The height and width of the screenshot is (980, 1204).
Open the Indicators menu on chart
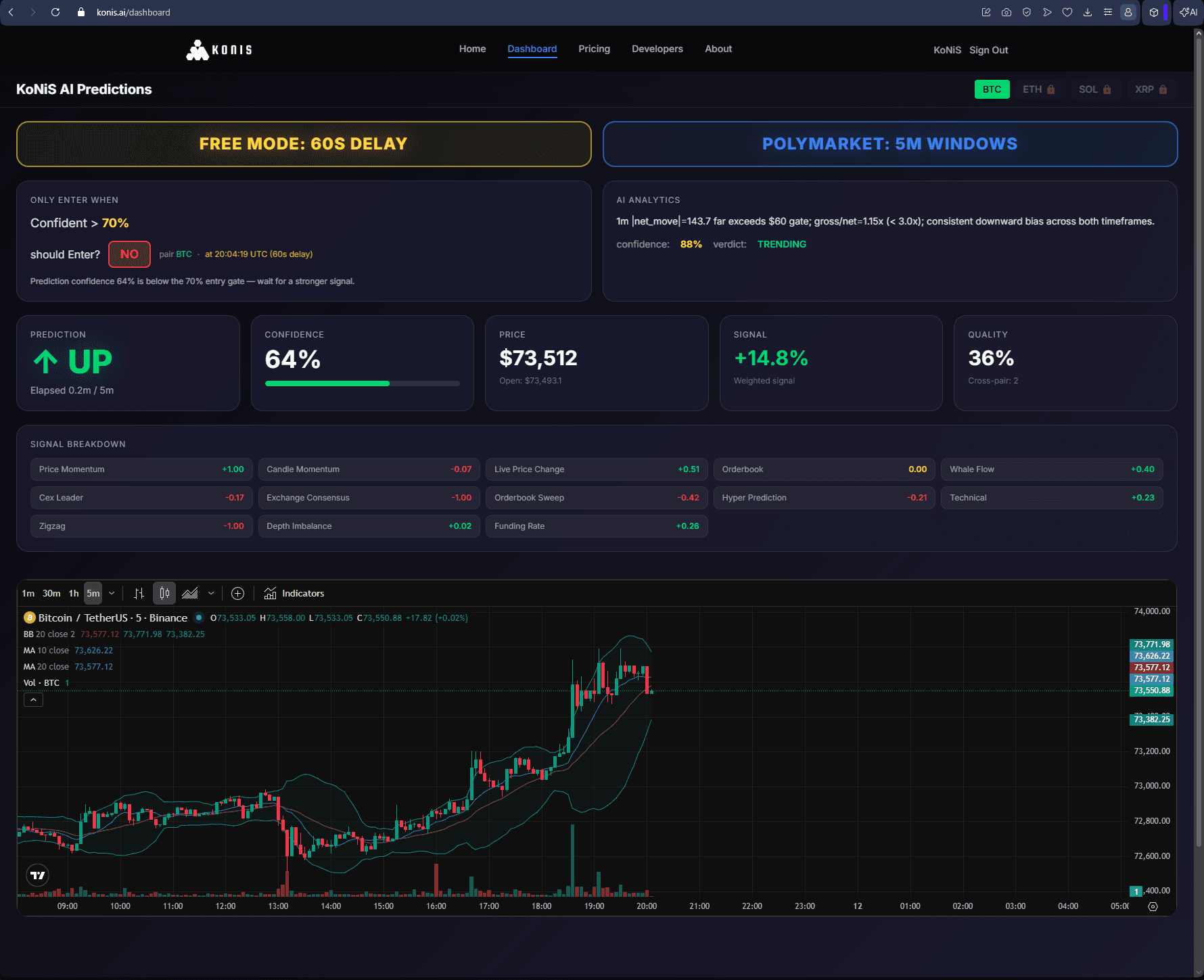pyautogui.click(x=294, y=593)
